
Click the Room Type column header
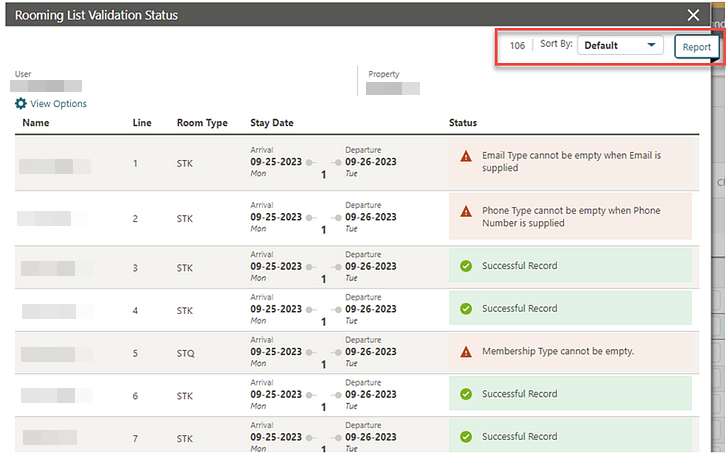coord(202,123)
